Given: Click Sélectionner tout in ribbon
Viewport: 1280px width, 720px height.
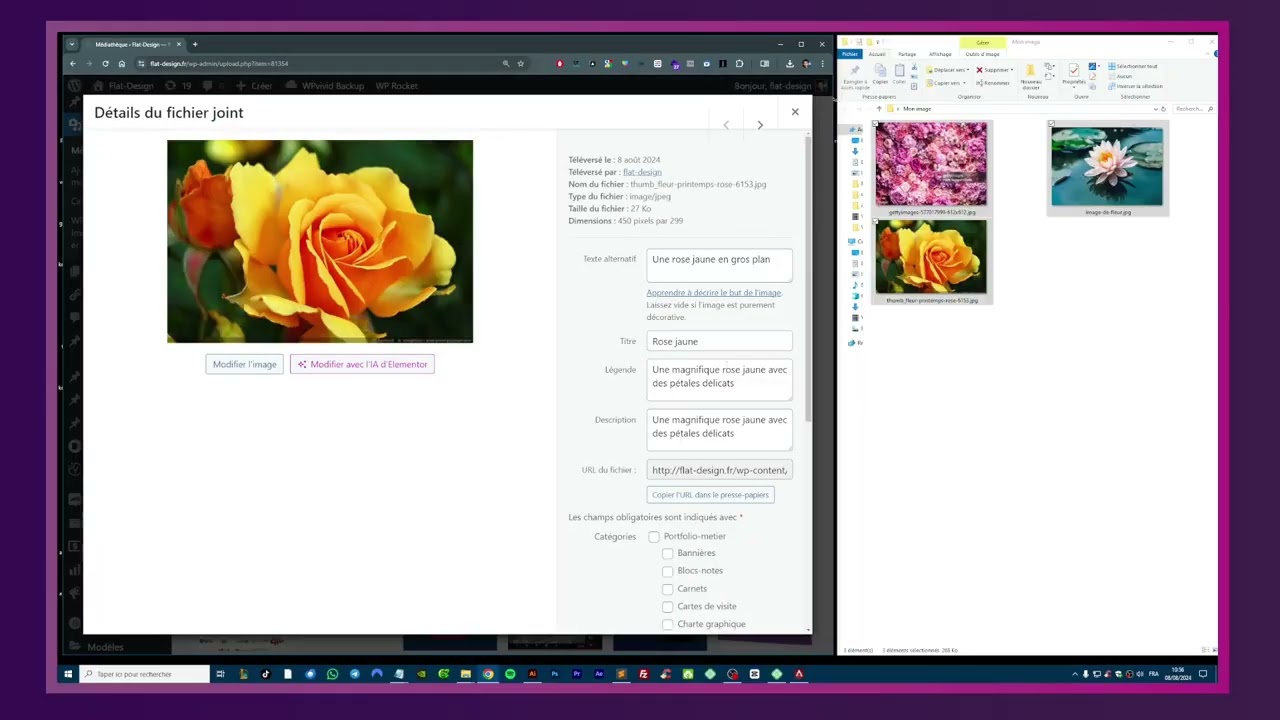Looking at the screenshot, I should [x=1134, y=66].
